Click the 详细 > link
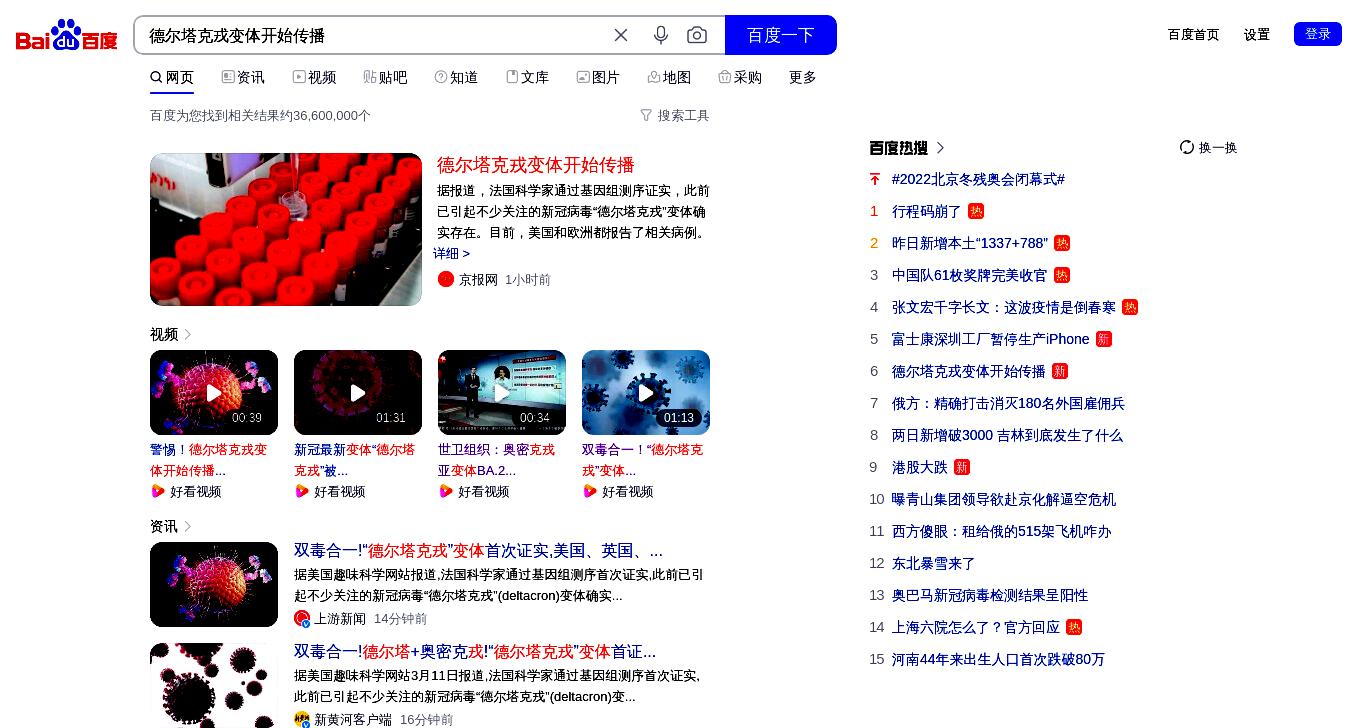 coord(452,253)
